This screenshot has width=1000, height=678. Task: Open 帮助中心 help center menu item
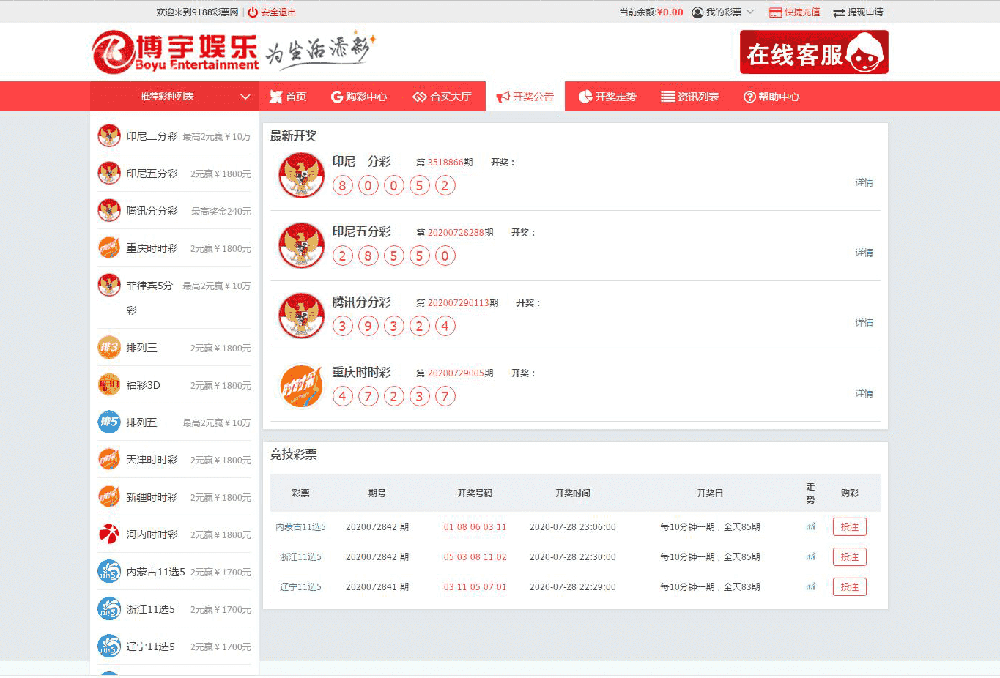pyautogui.click(x=771, y=97)
